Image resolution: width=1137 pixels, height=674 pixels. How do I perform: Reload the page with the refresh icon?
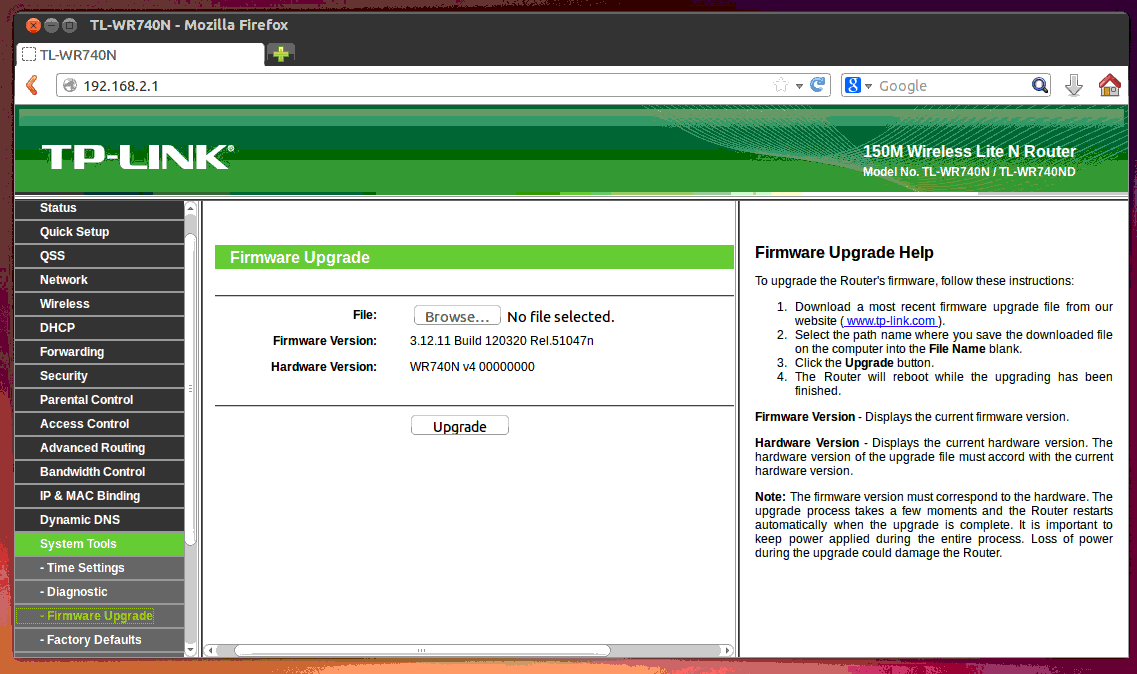coord(816,85)
